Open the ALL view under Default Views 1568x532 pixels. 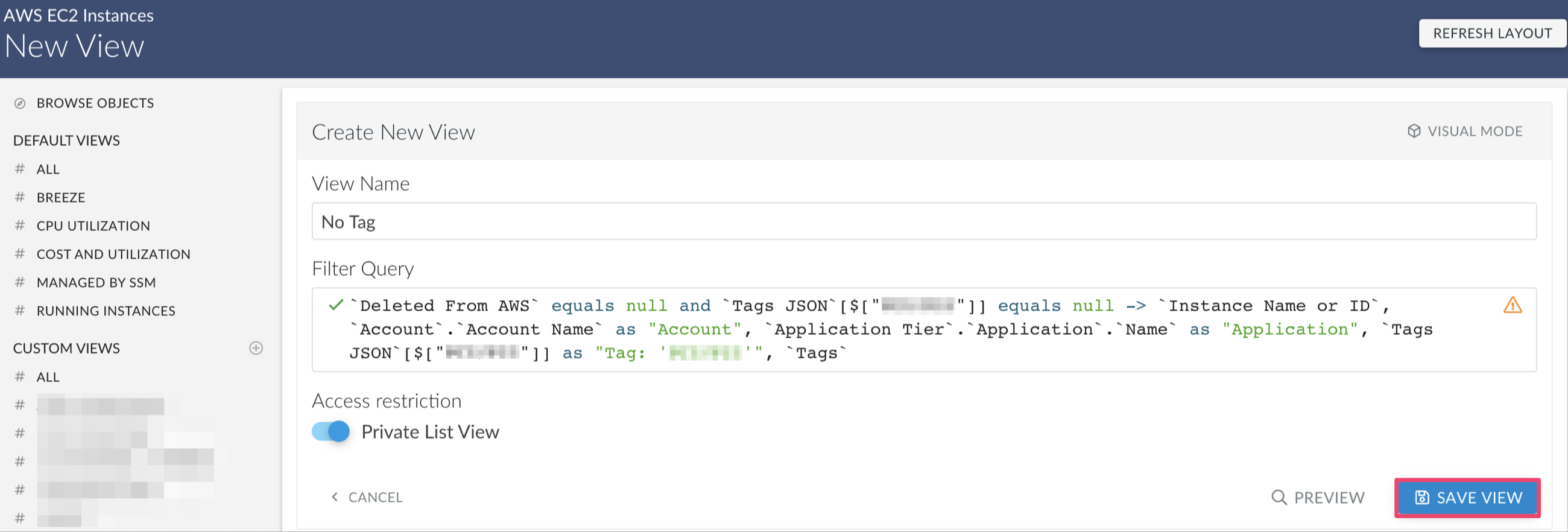pyautogui.click(x=48, y=169)
